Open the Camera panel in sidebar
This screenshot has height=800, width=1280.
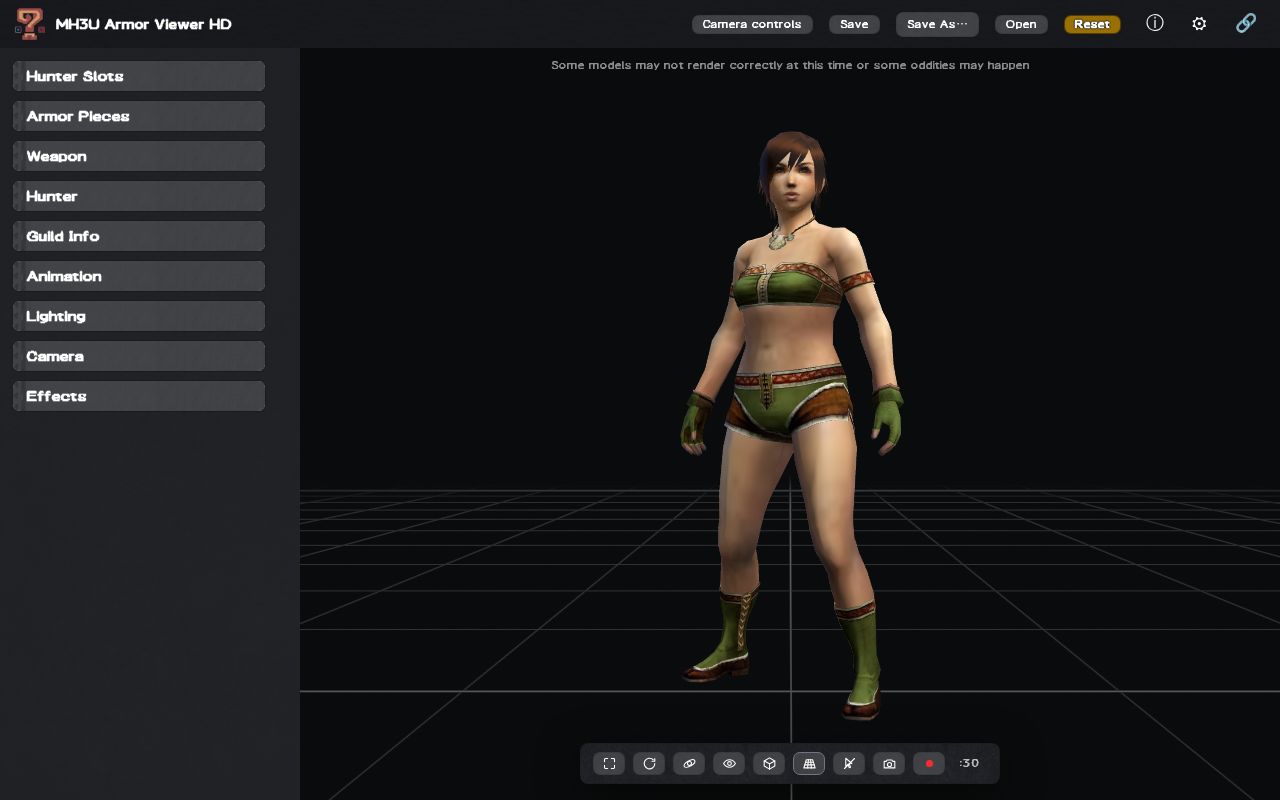click(x=139, y=356)
